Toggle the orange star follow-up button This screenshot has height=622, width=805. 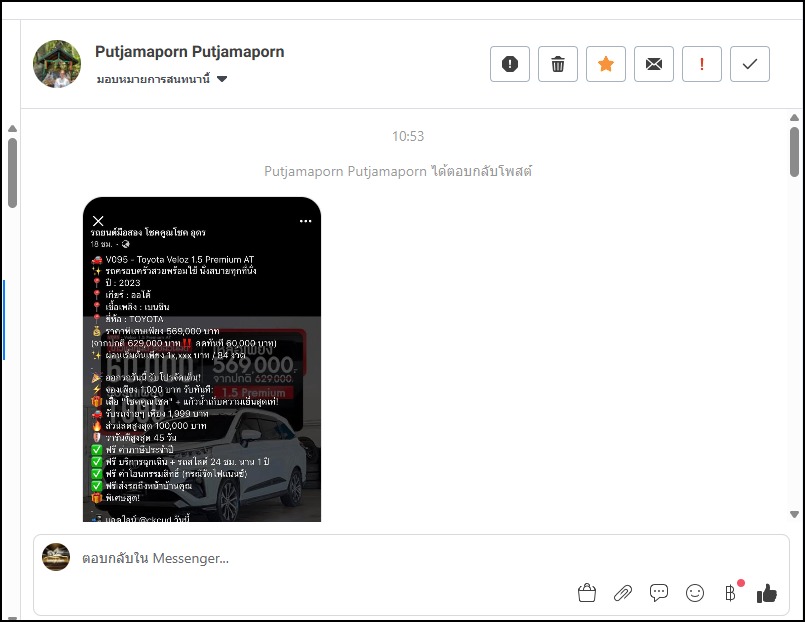tap(606, 64)
